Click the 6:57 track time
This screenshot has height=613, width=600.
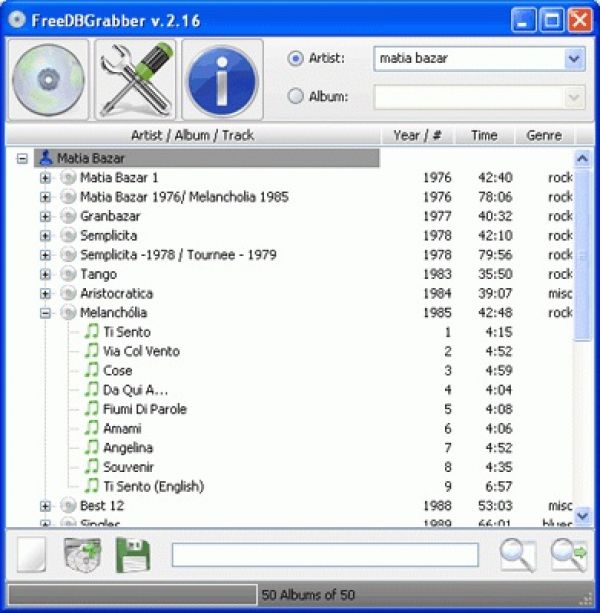[x=499, y=486]
